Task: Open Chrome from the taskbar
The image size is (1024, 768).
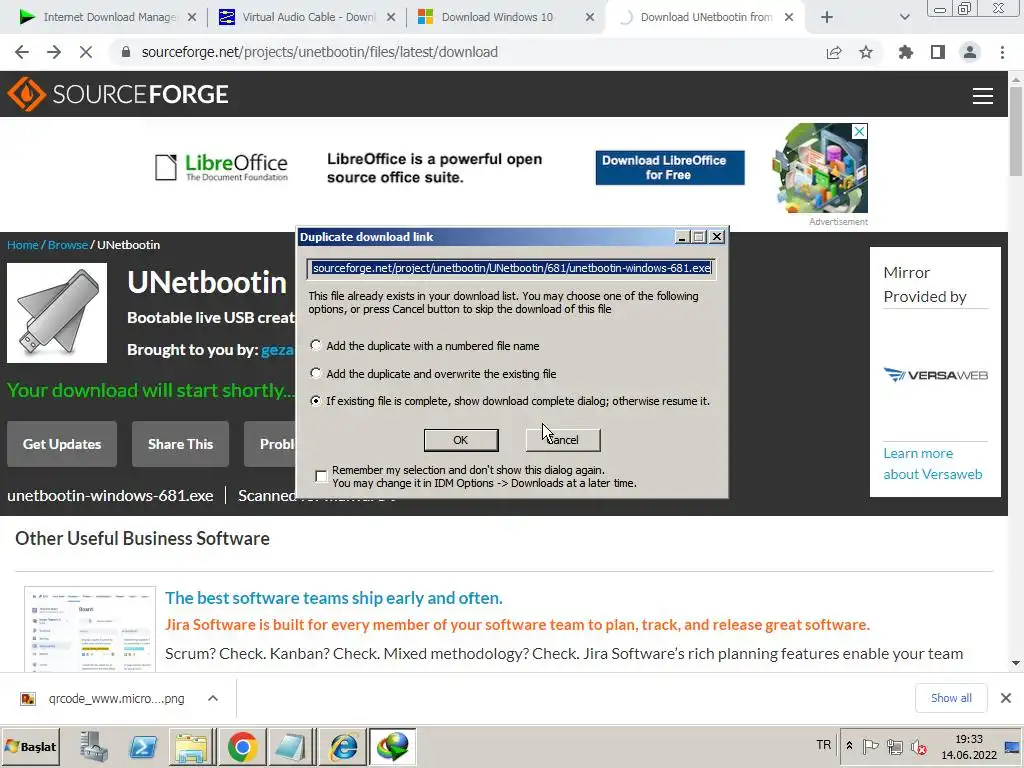Action: [x=242, y=747]
